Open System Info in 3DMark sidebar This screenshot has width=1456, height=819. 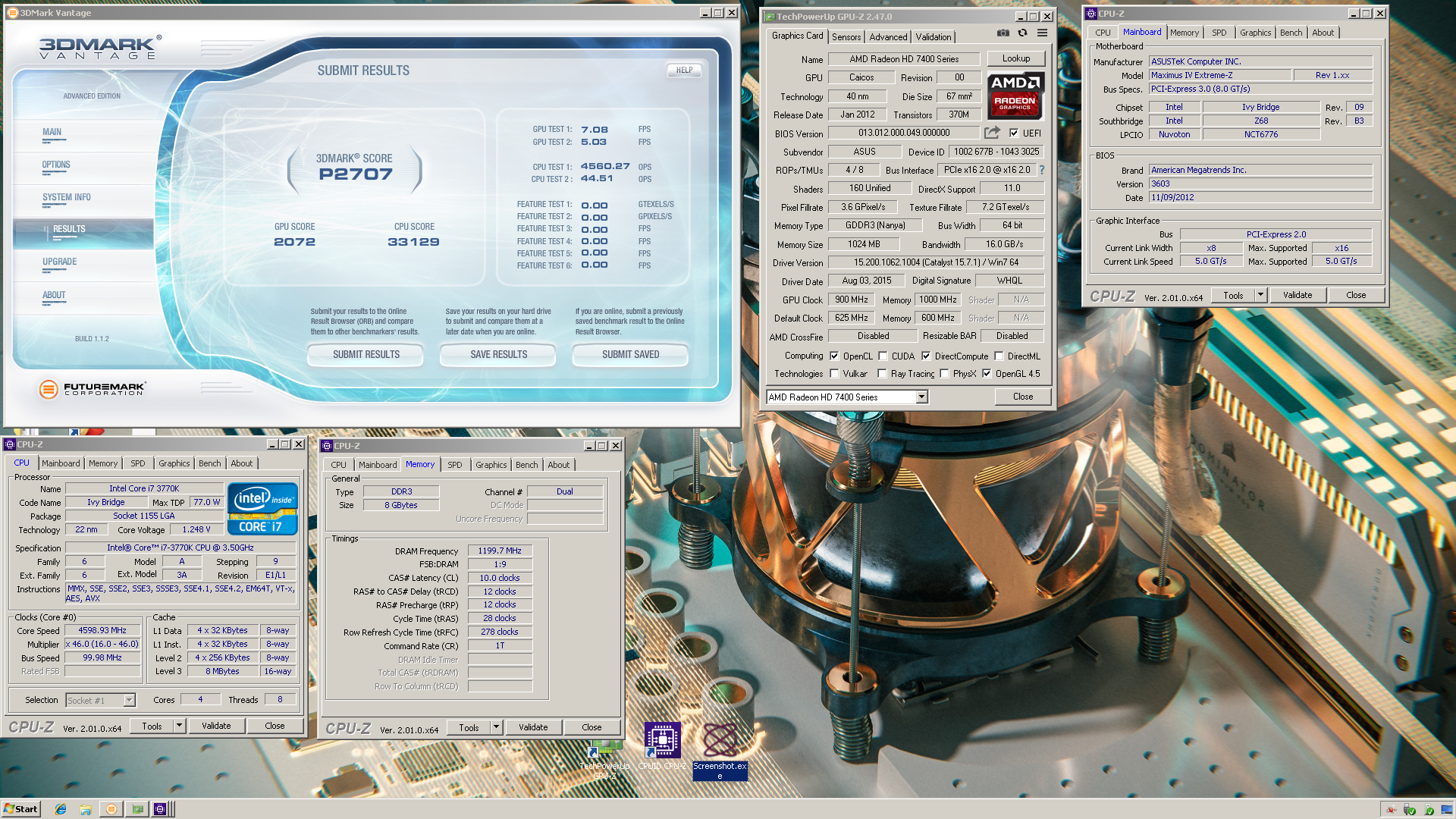(x=67, y=197)
